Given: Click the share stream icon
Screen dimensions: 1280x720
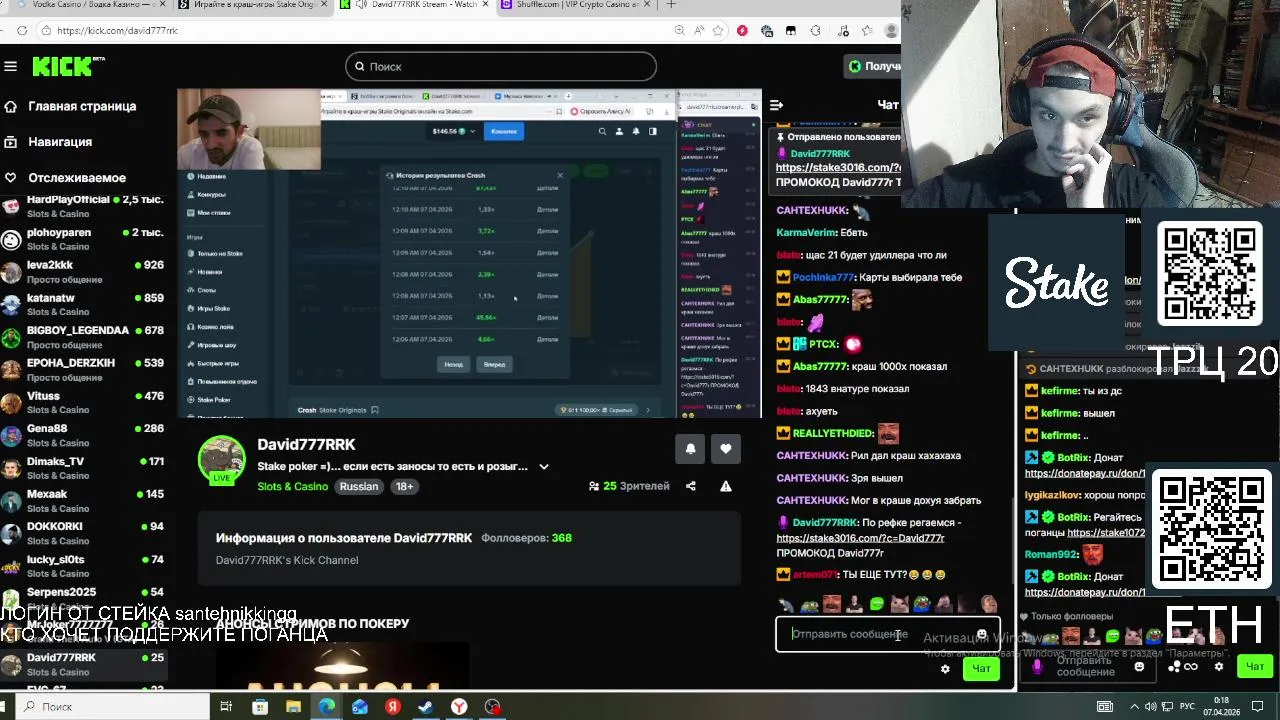Looking at the screenshot, I should tap(690, 487).
